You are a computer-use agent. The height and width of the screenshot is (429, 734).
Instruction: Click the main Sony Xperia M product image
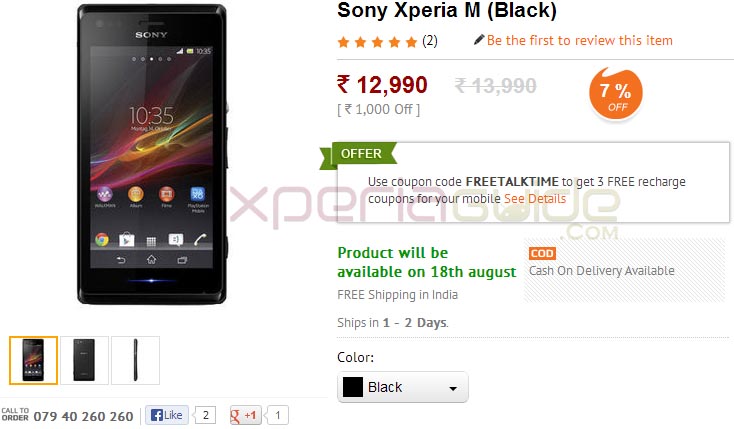click(152, 154)
